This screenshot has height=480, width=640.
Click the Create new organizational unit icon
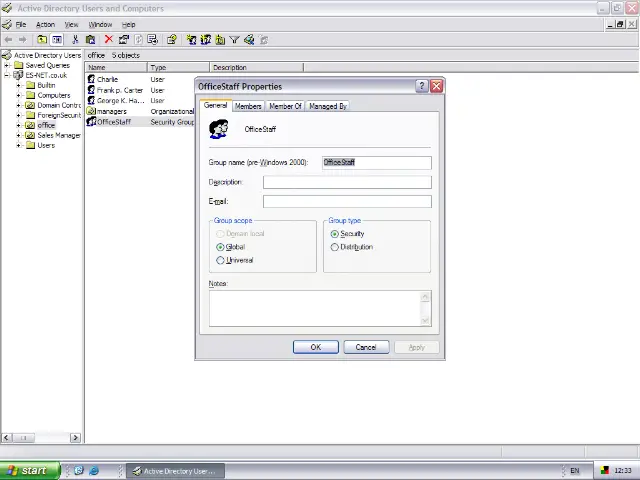220,40
